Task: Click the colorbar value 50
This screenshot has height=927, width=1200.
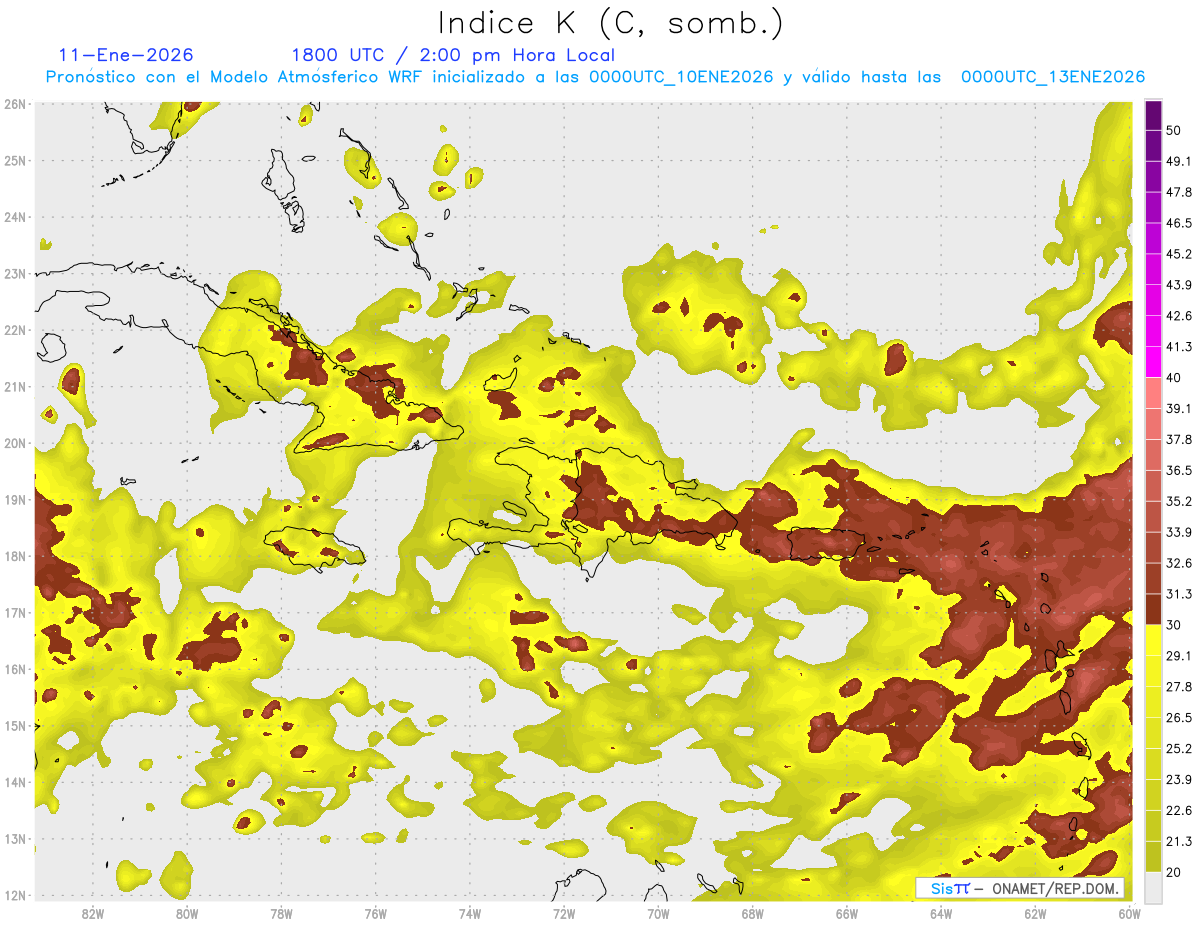Action: pos(1174,130)
